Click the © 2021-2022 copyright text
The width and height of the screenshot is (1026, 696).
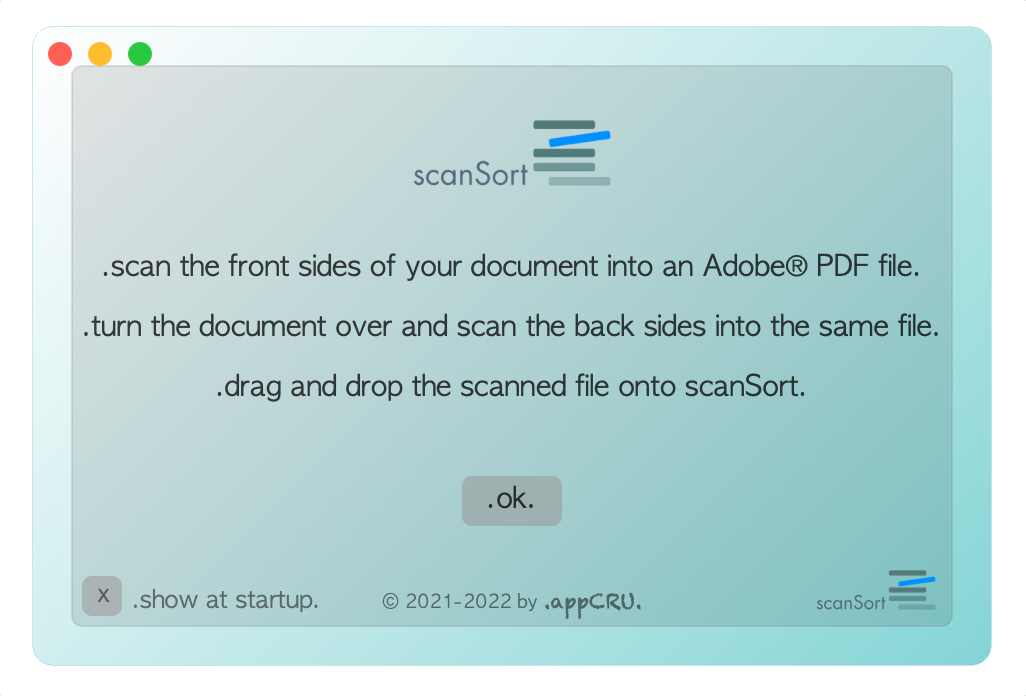pos(460,601)
